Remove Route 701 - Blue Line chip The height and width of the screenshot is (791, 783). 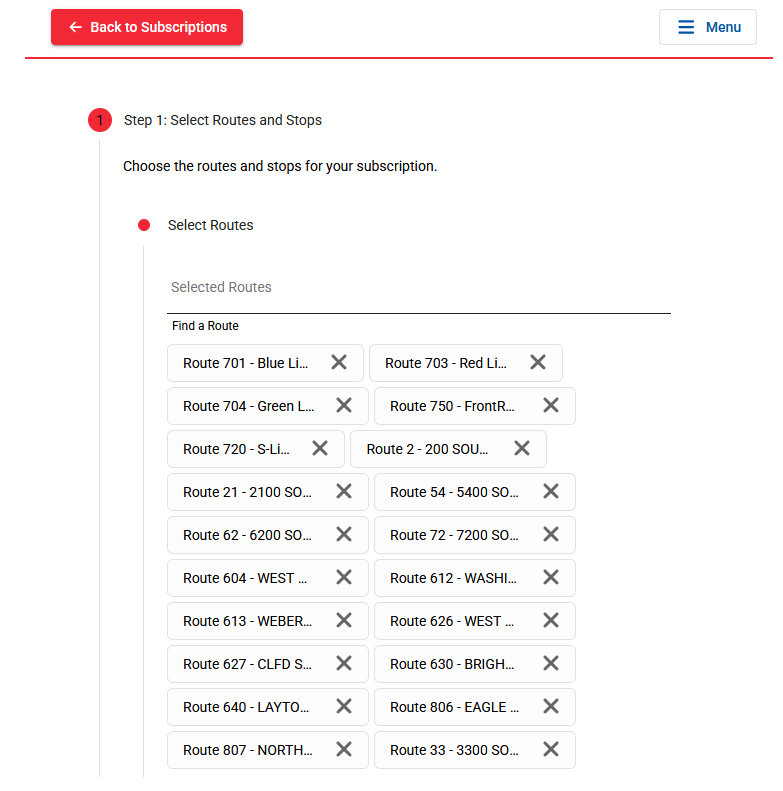tap(339, 362)
